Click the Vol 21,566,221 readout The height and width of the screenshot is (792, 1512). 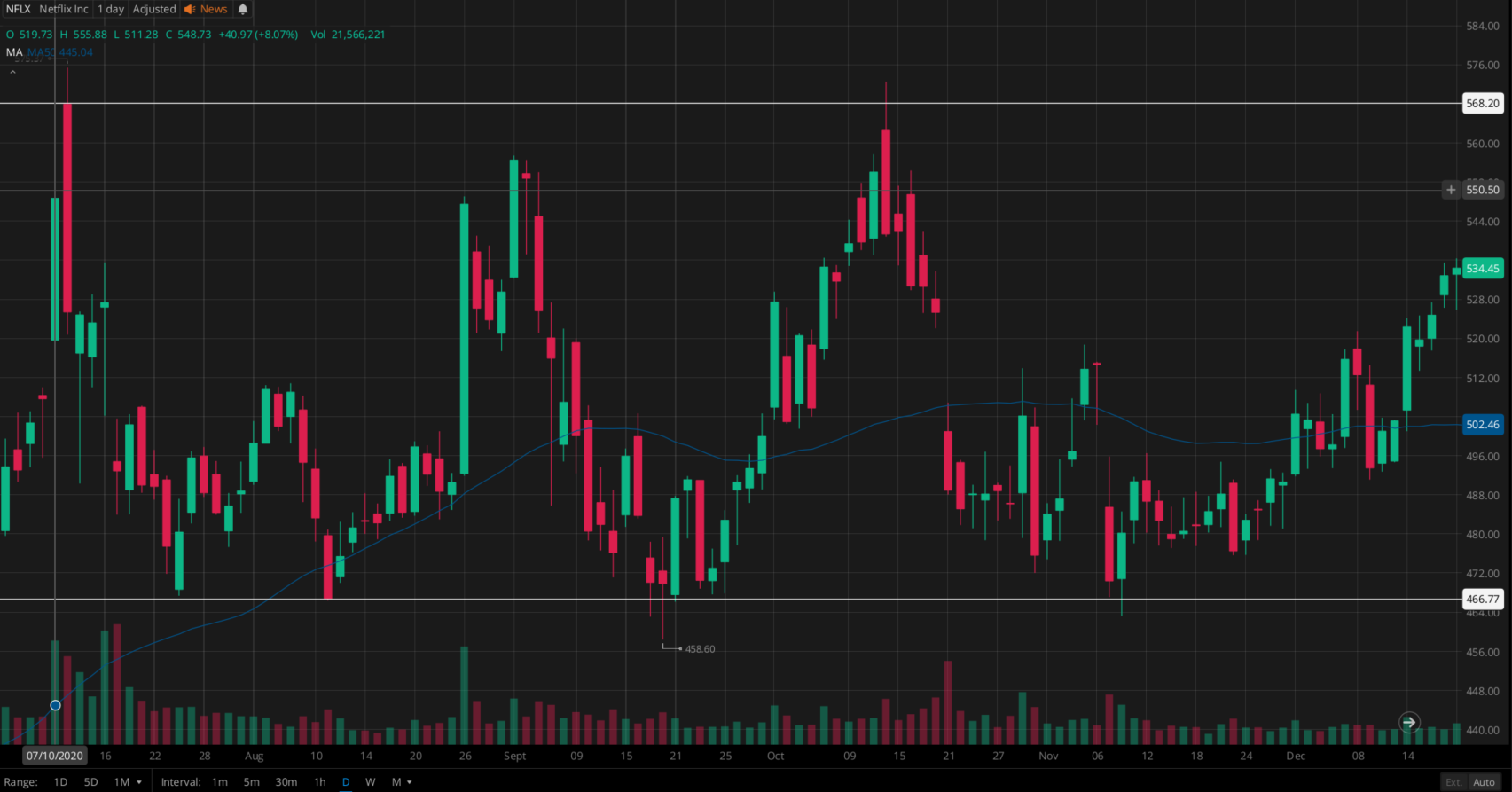(348, 35)
